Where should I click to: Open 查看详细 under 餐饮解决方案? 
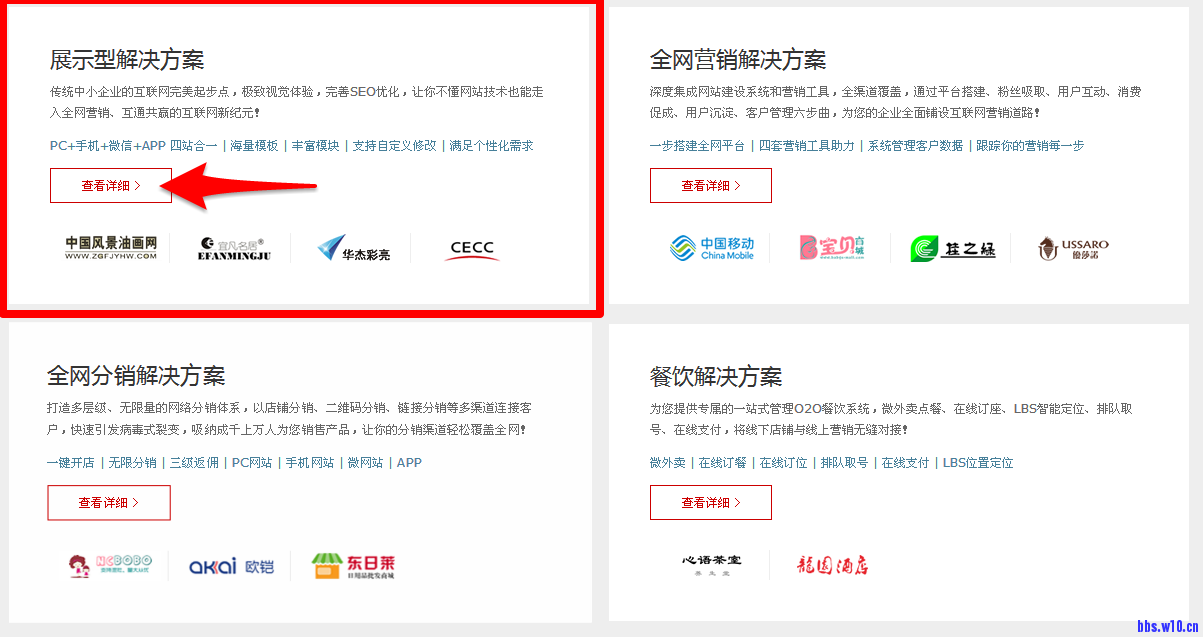(711, 503)
